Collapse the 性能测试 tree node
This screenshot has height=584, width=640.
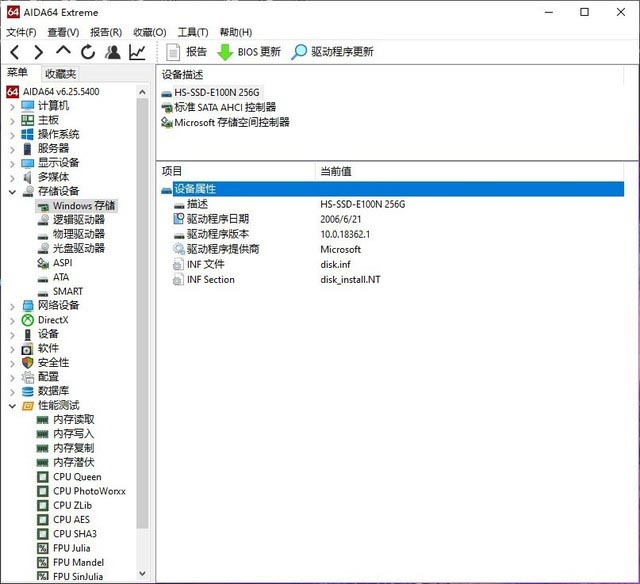coord(12,406)
